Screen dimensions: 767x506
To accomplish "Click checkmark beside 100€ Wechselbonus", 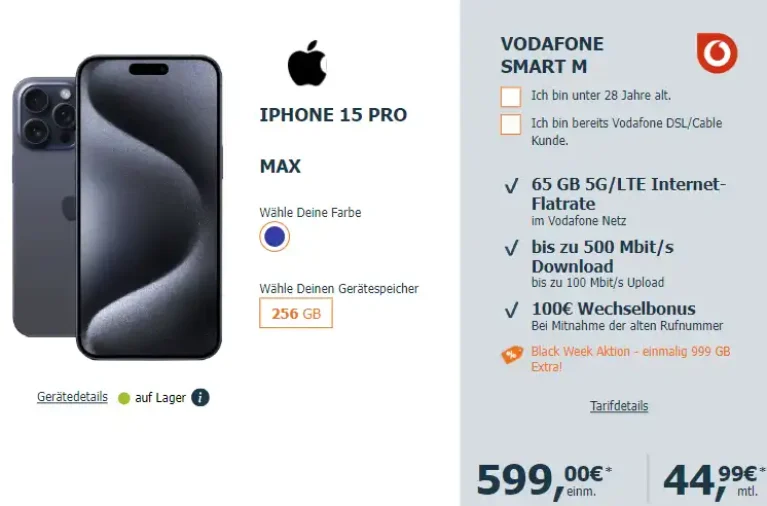I will [511, 310].
